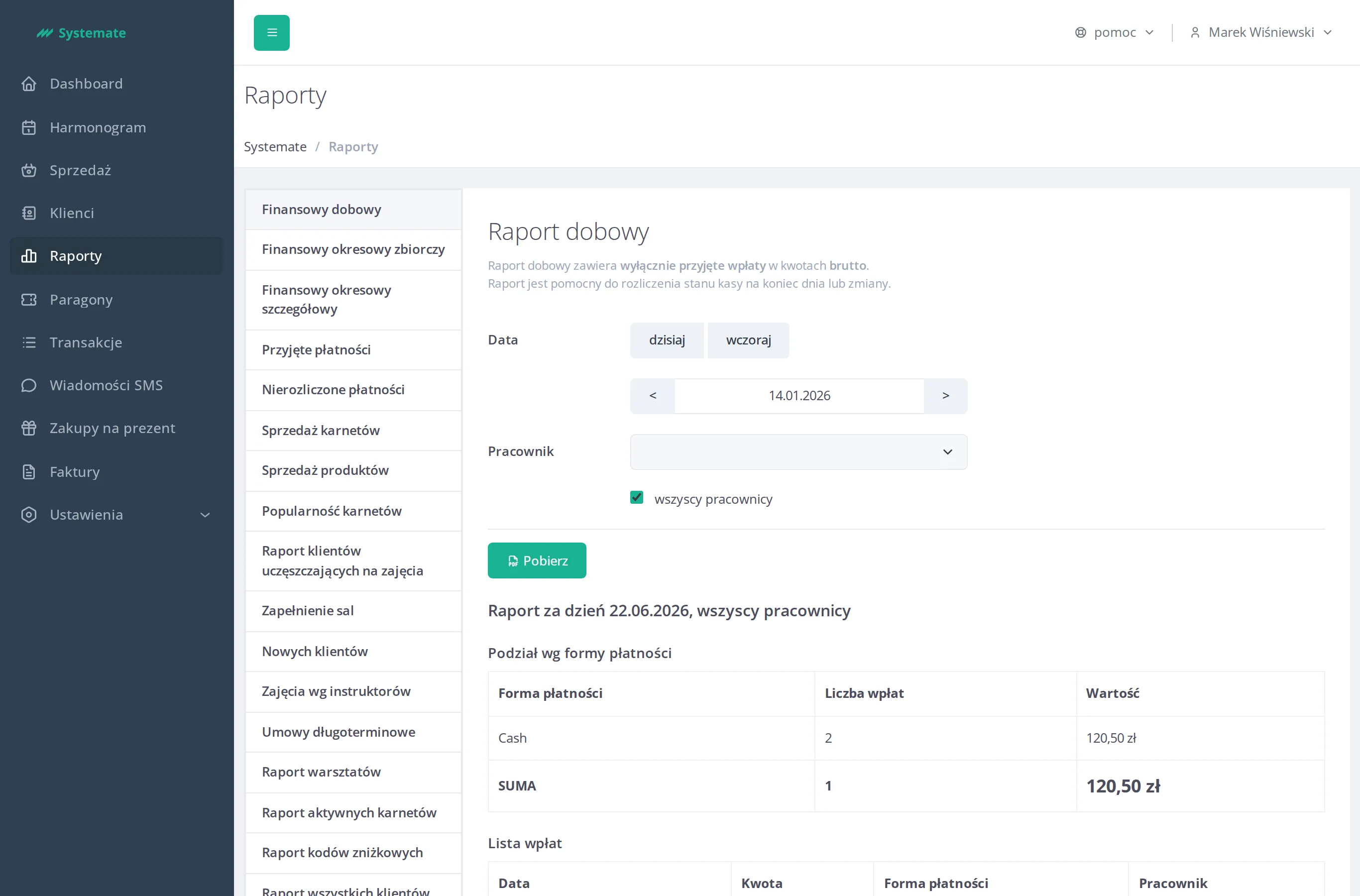The width and height of the screenshot is (1360, 896).
Task: Open Klienci in sidebar
Action: coord(116,213)
